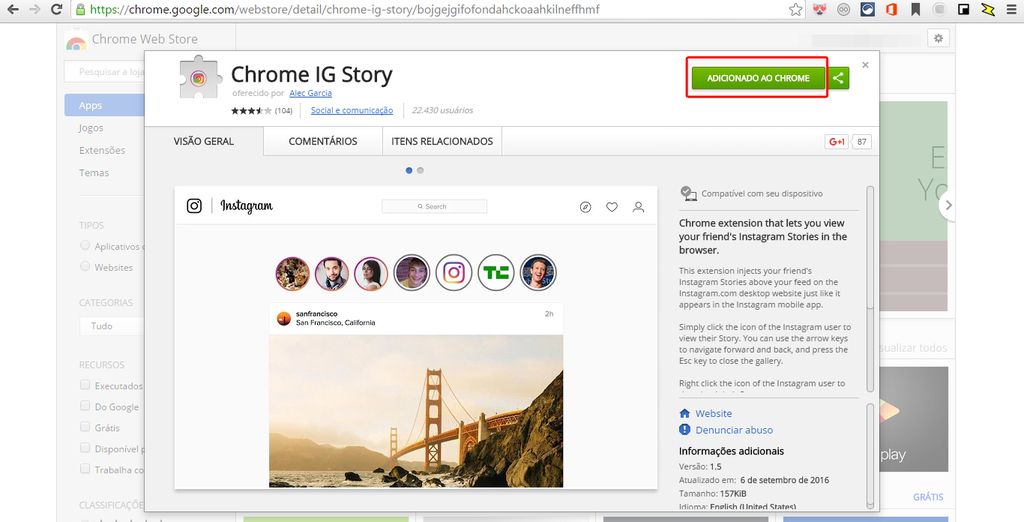Open the Chrome Web Store settings gear
This screenshot has height=522, width=1024.
pos(938,38)
